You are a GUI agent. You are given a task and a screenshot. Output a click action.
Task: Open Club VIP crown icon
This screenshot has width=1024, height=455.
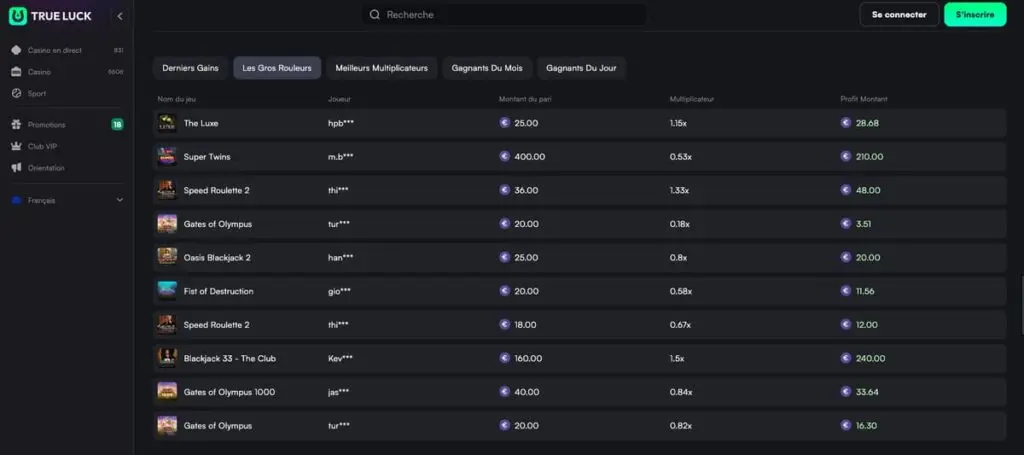pos(16,146)
